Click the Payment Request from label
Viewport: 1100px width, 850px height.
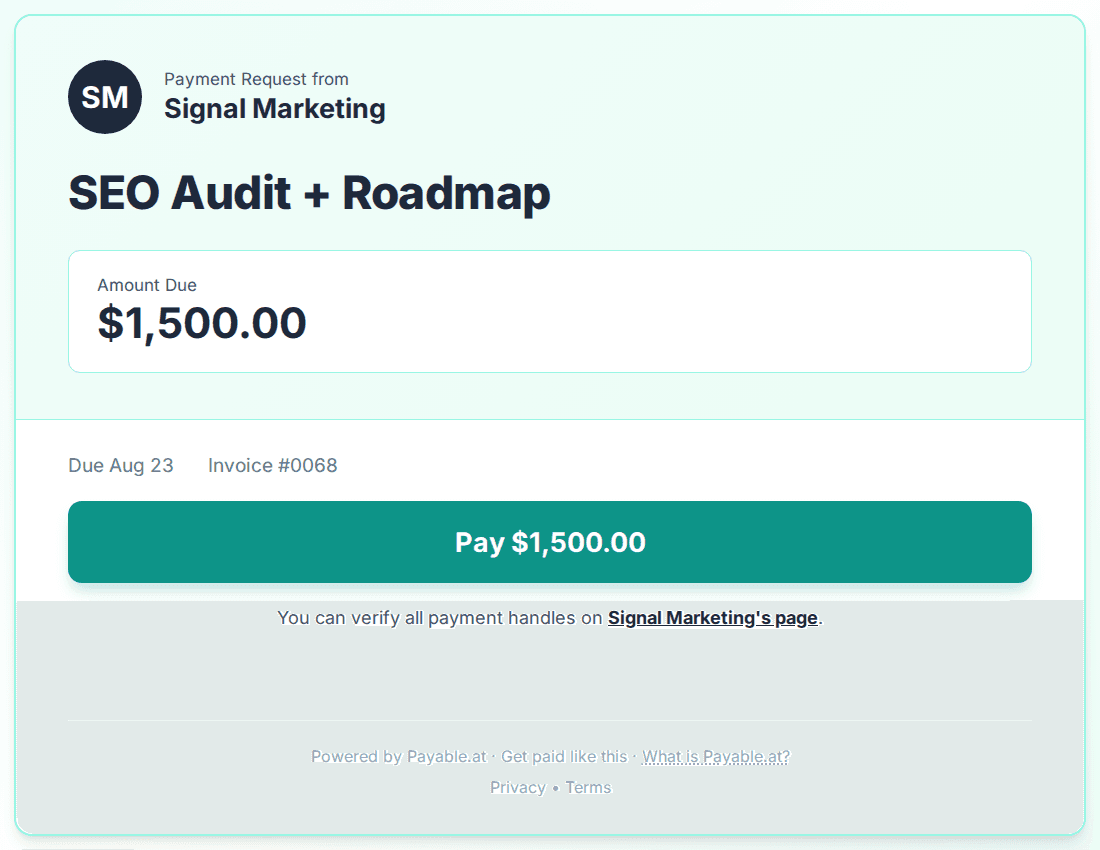click(256, 79)
